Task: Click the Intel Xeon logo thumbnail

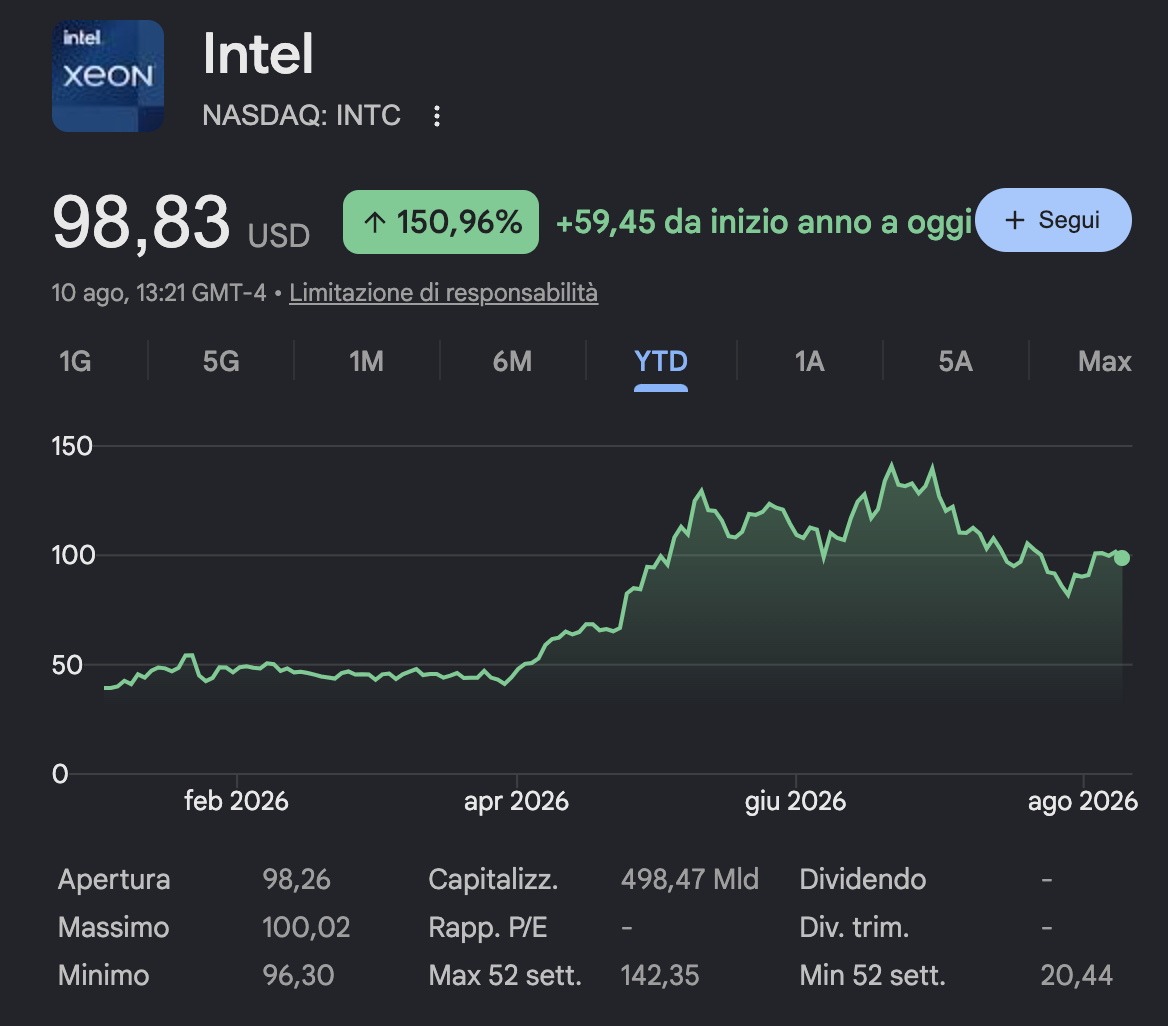Action: tap(108, 76)
